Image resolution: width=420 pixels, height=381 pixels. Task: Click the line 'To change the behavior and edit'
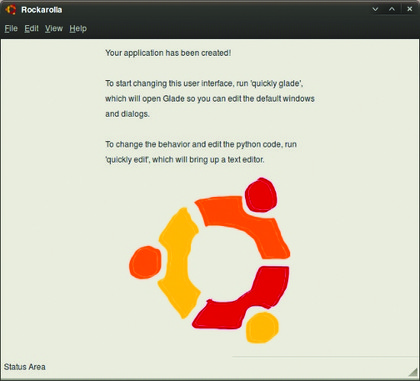click(201, 145)
